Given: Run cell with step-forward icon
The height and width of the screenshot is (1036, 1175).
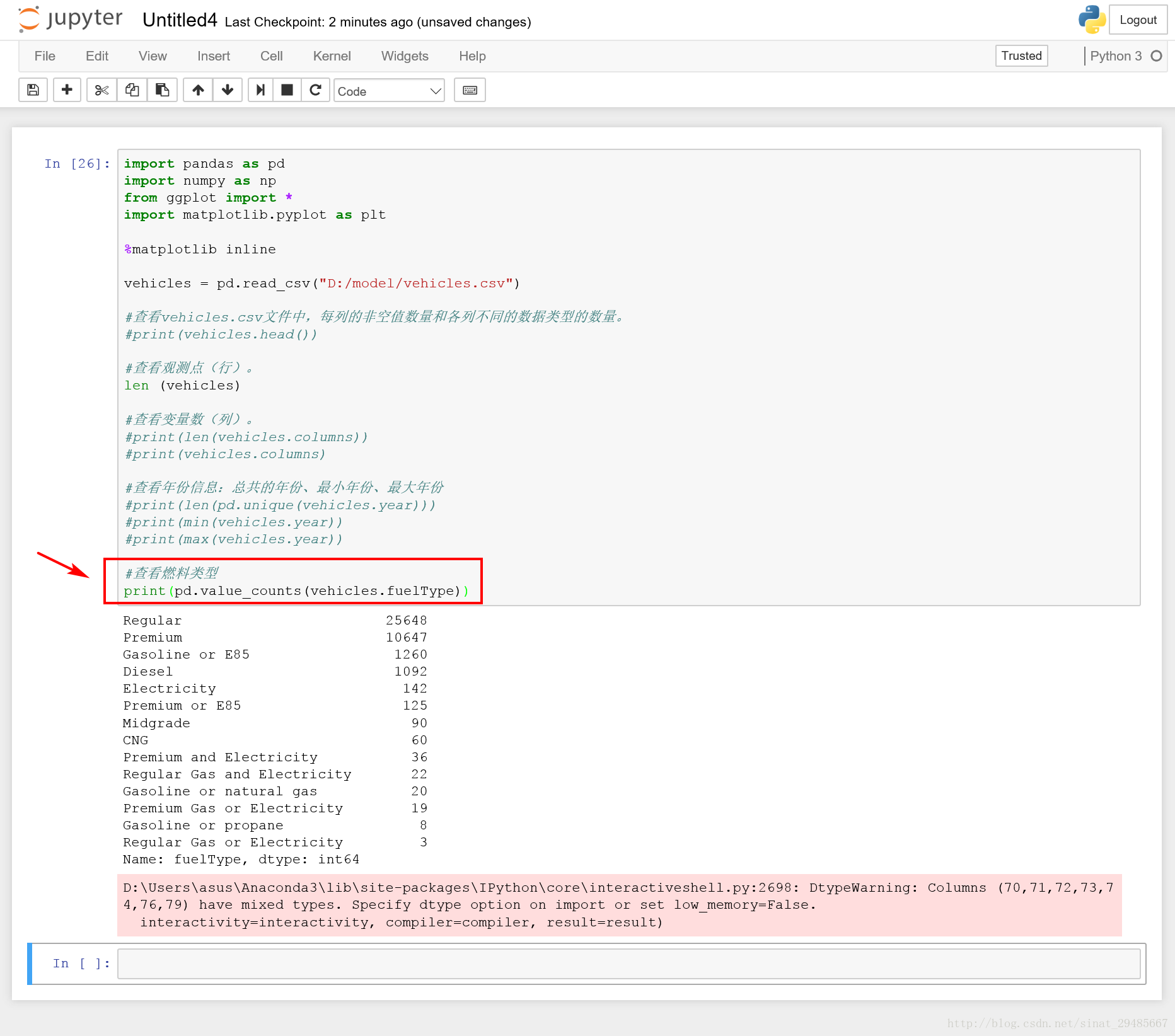Looking at the screenshot, I should point(260,90).
